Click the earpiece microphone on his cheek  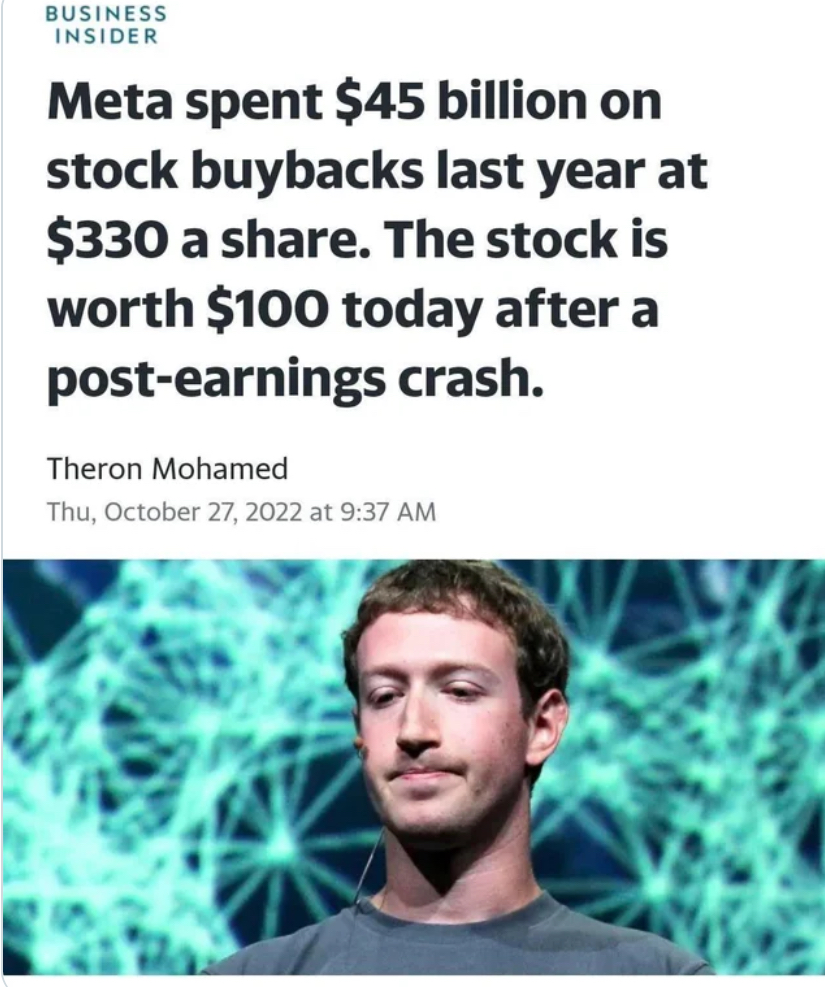[360, 745]
